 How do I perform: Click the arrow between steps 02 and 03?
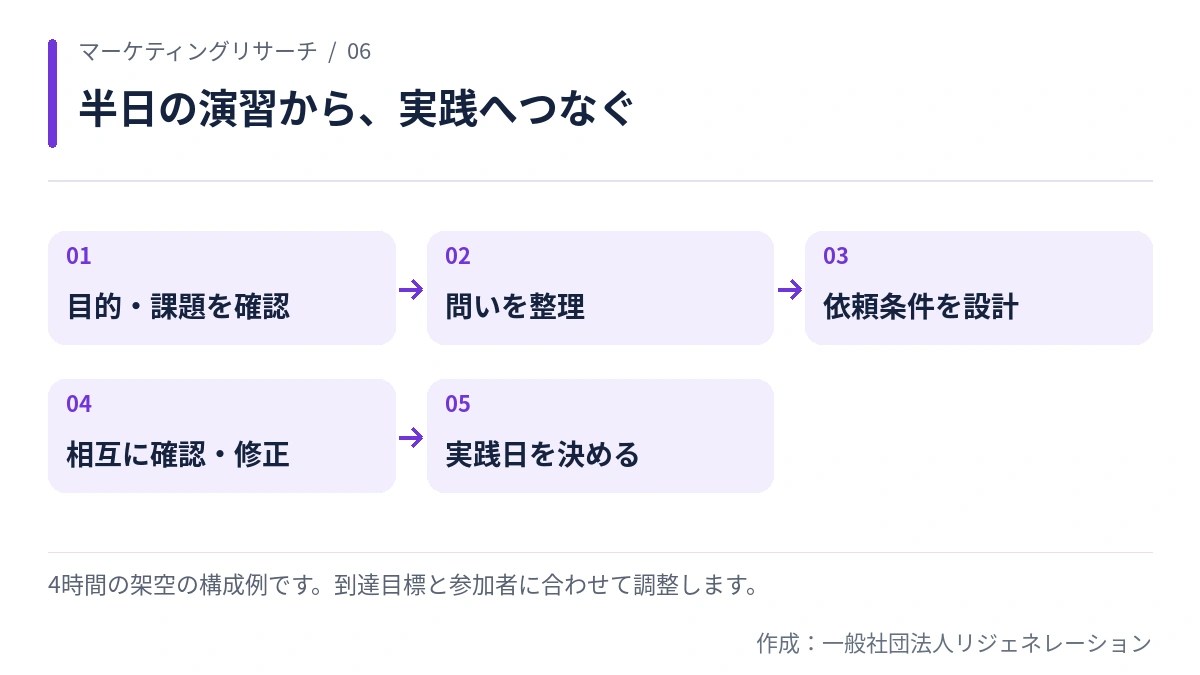click(x=789, y=289)
